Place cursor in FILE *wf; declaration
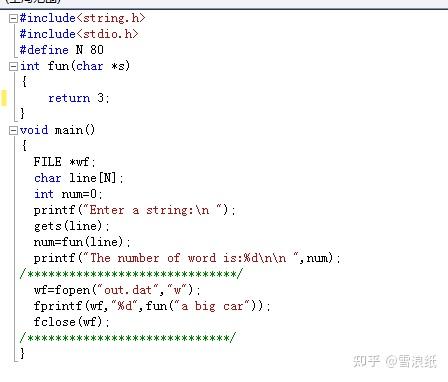Viewport: 448px width, 382px height. (65, 162)
